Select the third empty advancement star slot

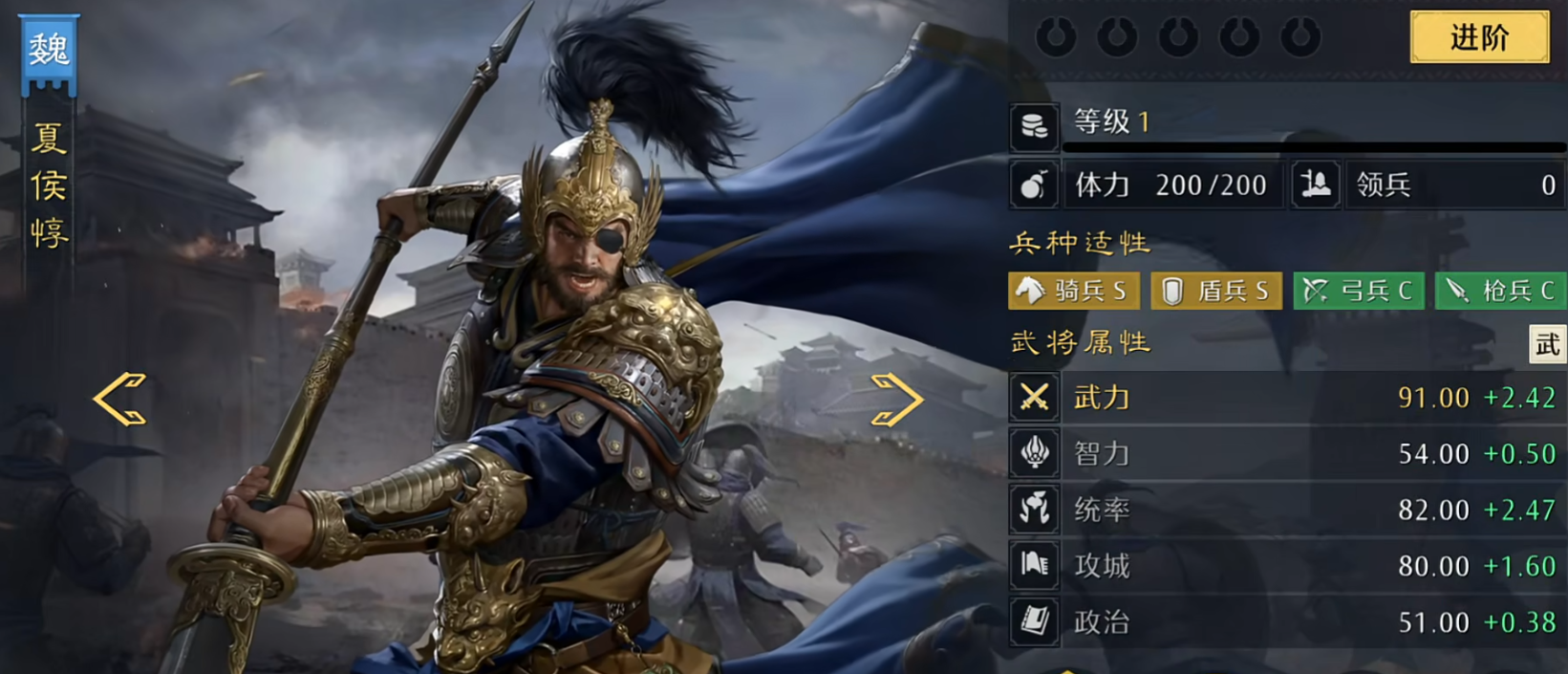(1178, 37)
